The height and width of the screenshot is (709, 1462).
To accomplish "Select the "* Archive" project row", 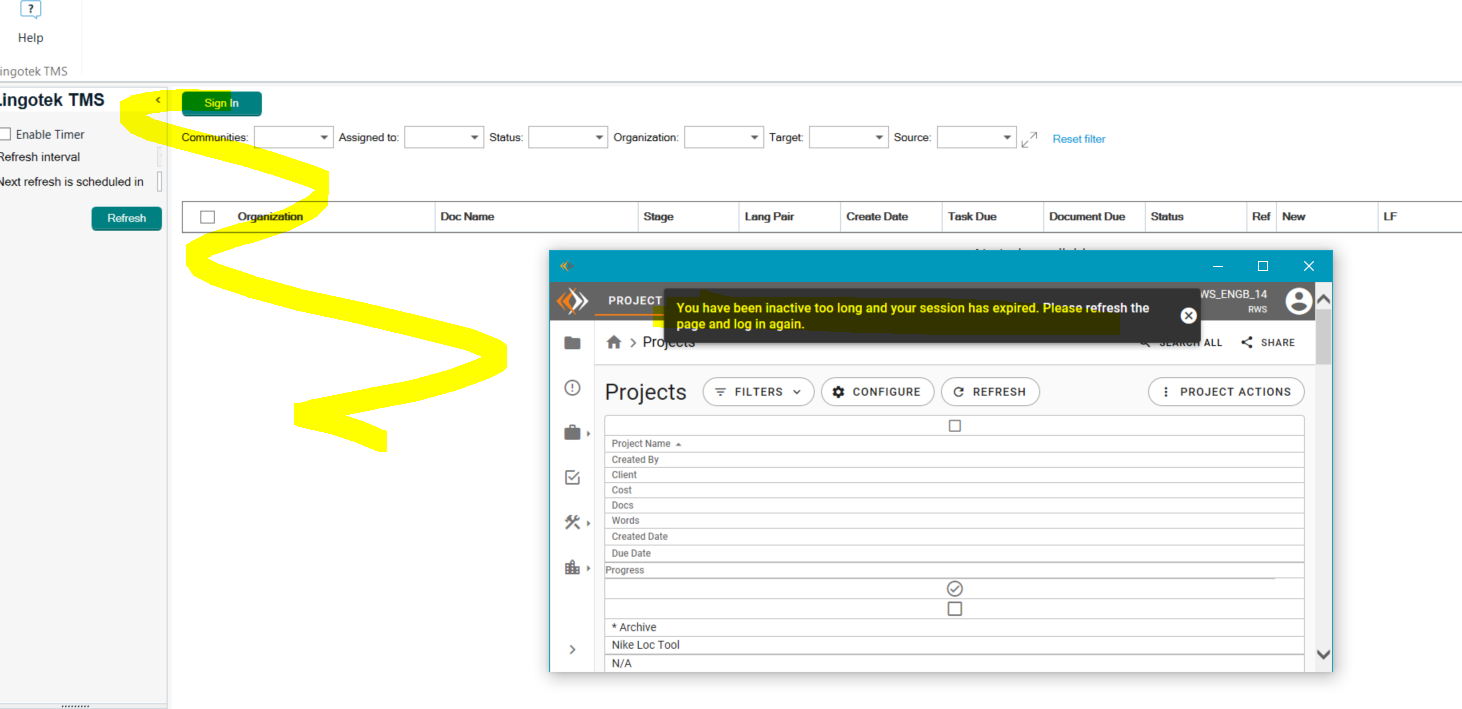I will [954, 628].
